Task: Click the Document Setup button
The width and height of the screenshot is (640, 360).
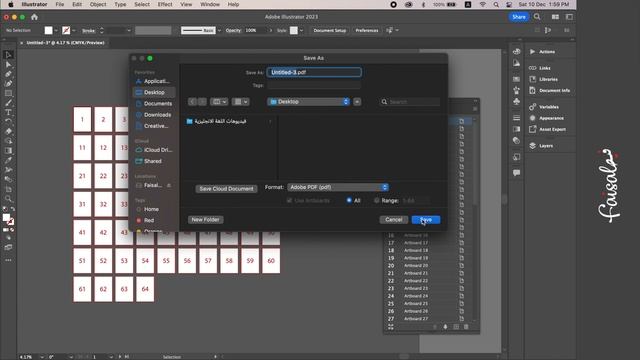Action: point(329,31)
